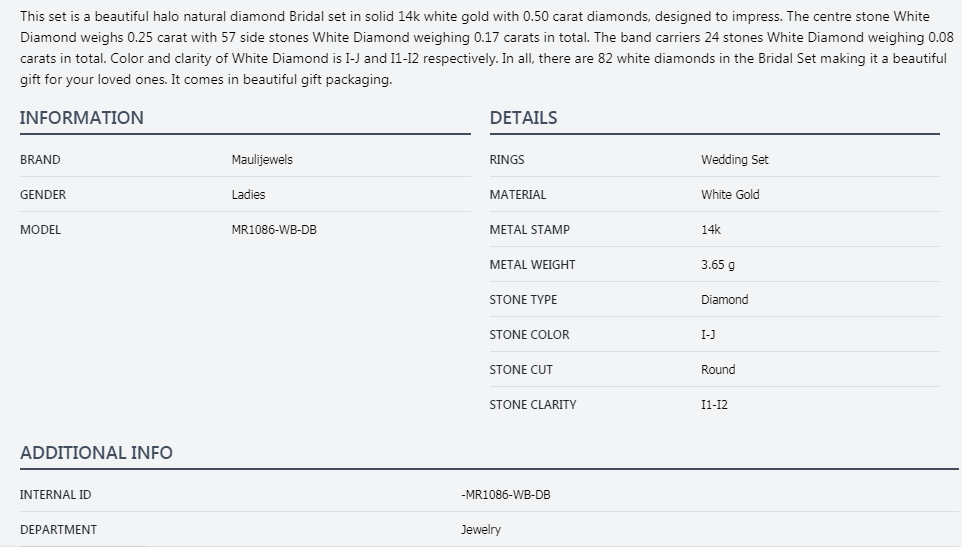This screenshot has width=962, height=547.
Task: Click the BRAND row label
Action: (x=40, y=160)
